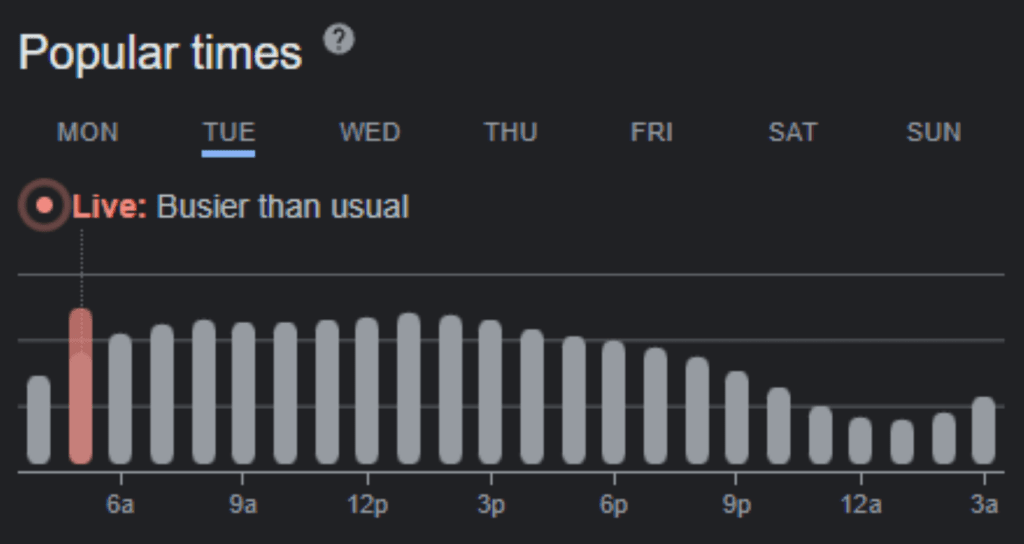Image resolution: width=1024 pixels, height=544 pixels.
Task: Open the WED tab
Action: (x=370, y=132)
